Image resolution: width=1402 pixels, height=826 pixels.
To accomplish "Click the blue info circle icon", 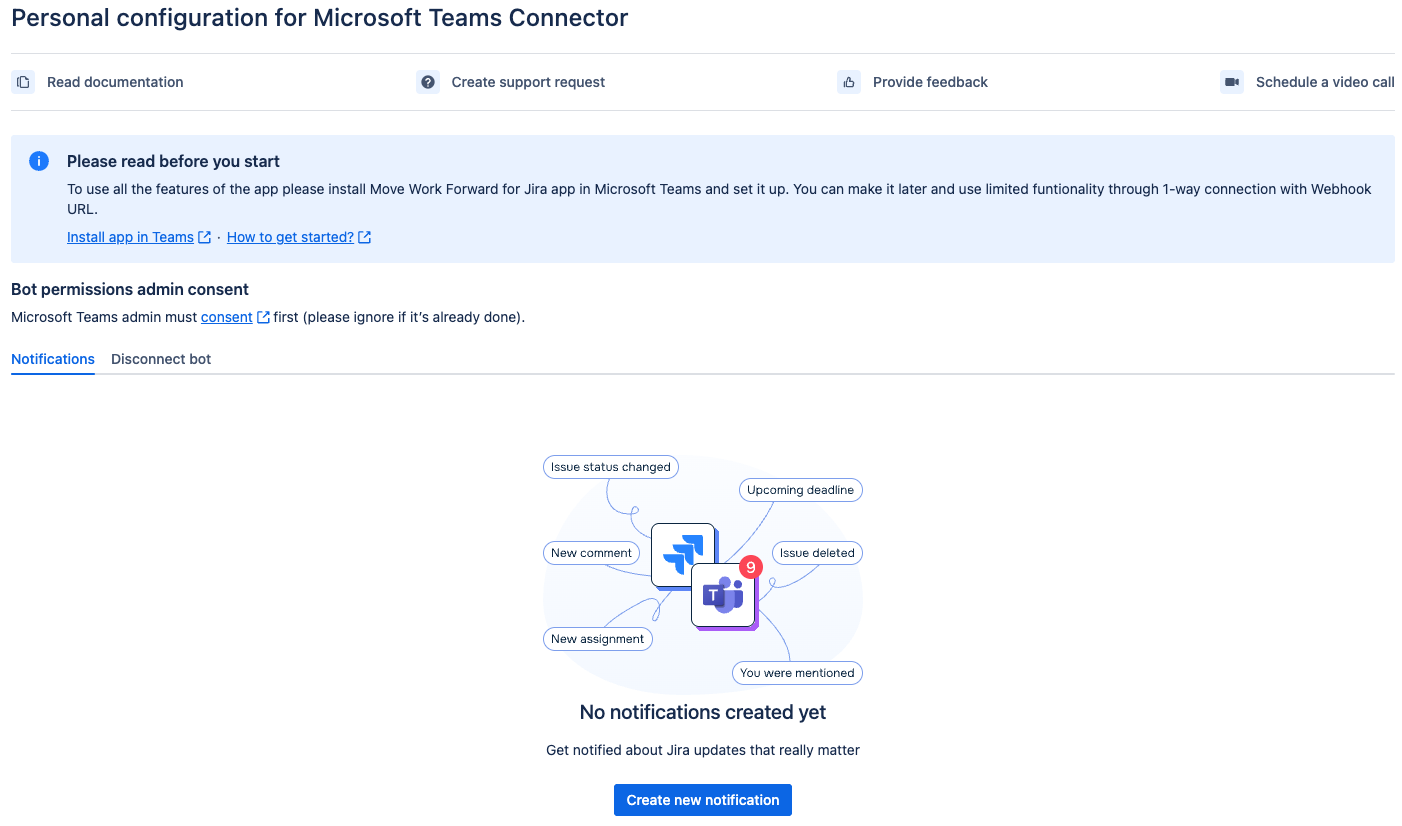I will (x=39, y=161).
